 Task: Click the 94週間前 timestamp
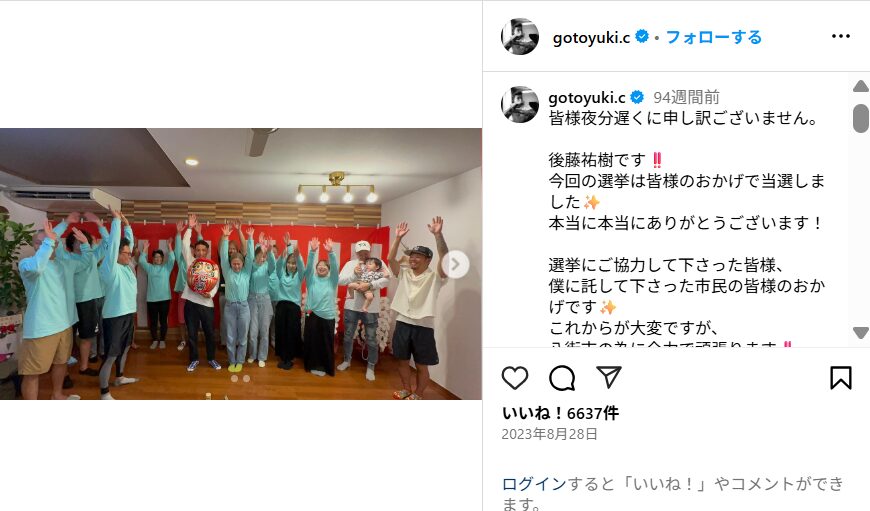tap(686, 98)
